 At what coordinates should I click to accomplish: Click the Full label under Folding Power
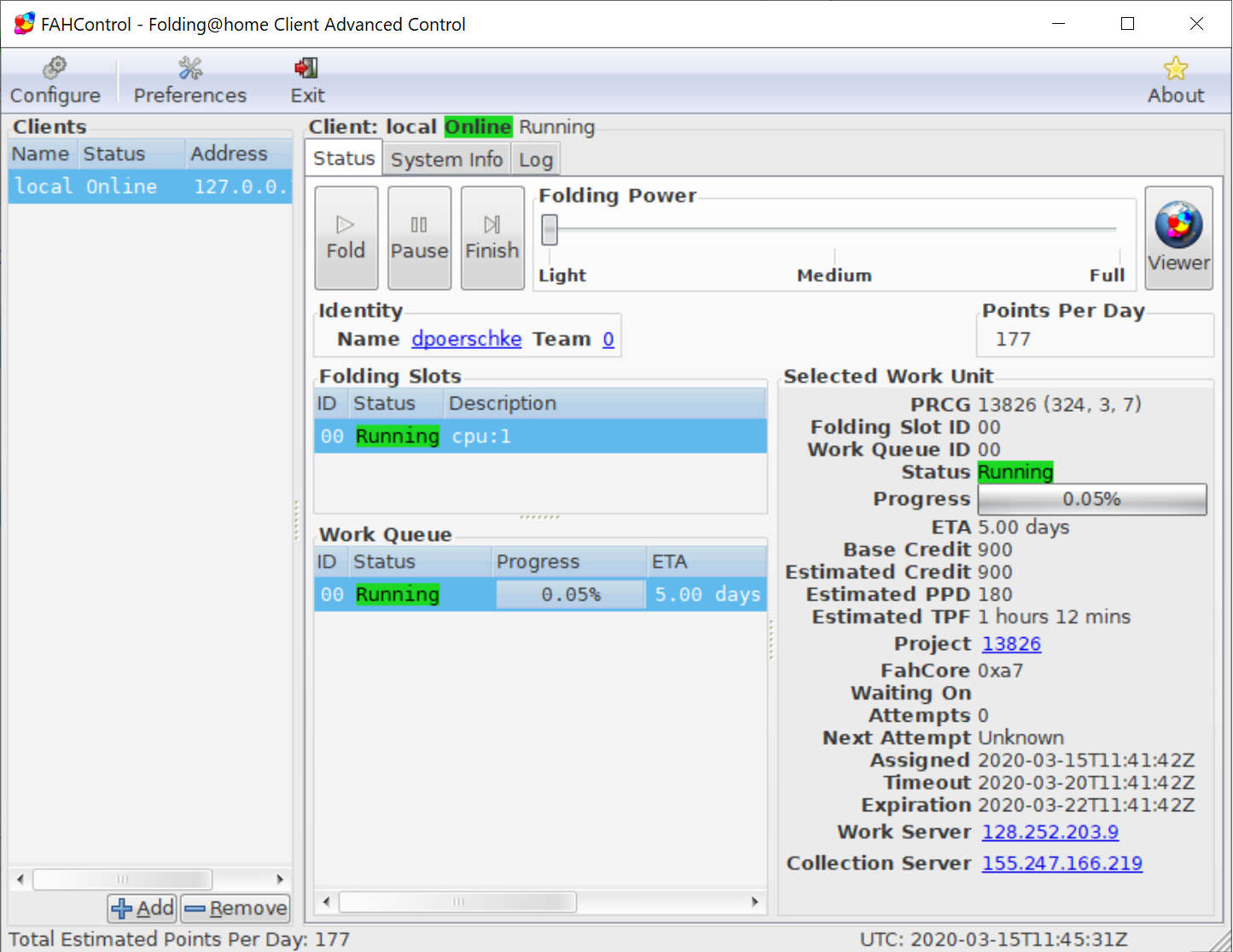tap(1107, 276)
